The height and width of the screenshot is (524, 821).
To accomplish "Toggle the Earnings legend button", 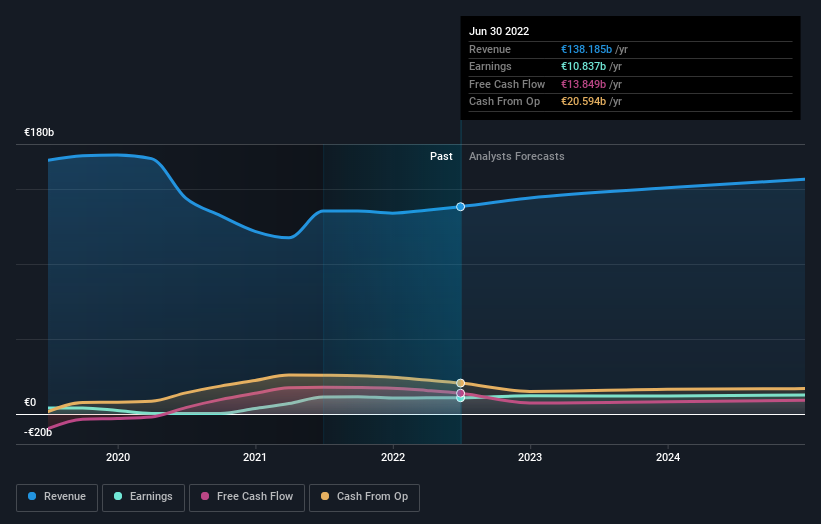I will click(x=143, y=497).
